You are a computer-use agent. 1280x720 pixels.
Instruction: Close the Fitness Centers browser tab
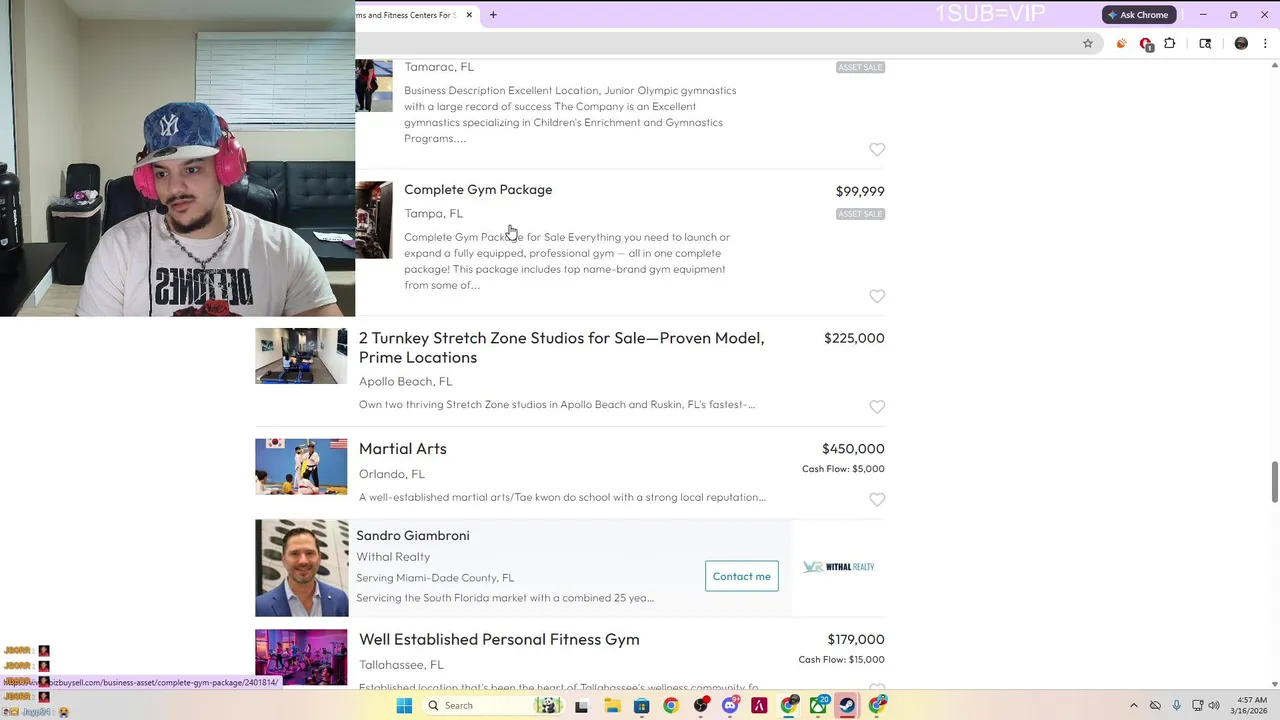(x=469, y=15)
